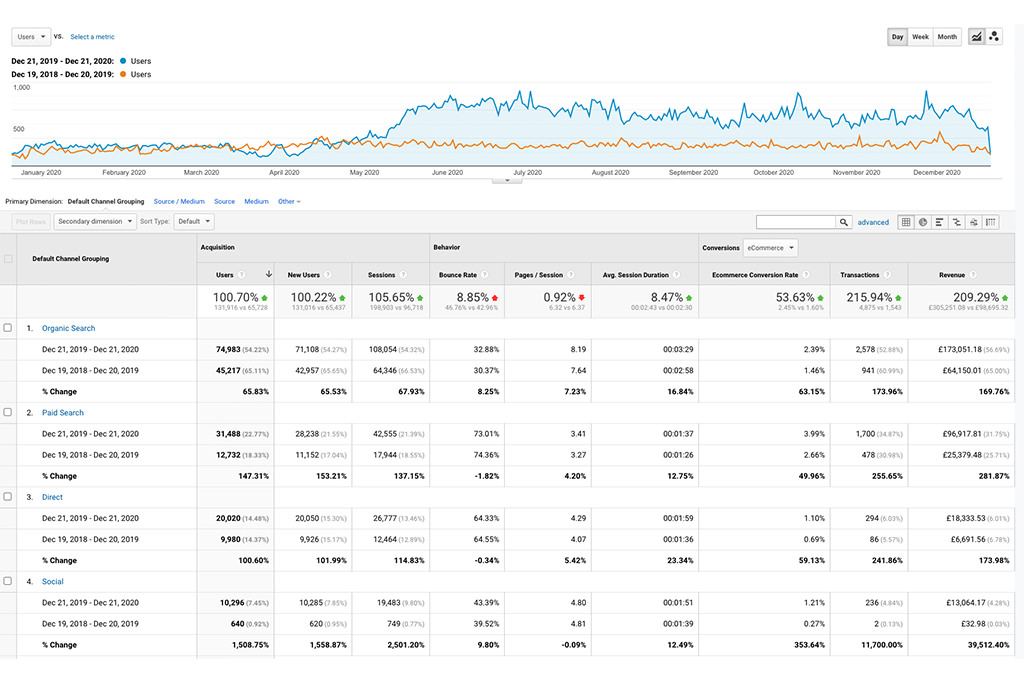
Task: Switch to the line chart view icon
Action: [x=976, y=37]
